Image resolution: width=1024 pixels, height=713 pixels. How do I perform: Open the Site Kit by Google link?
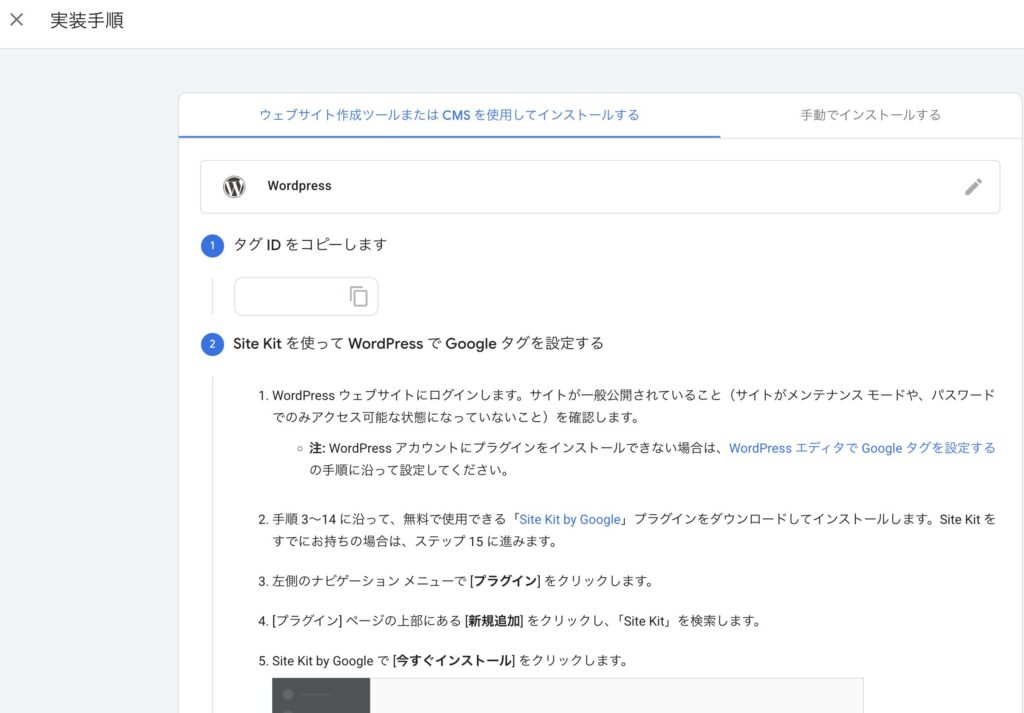click(x=569, y=520)
